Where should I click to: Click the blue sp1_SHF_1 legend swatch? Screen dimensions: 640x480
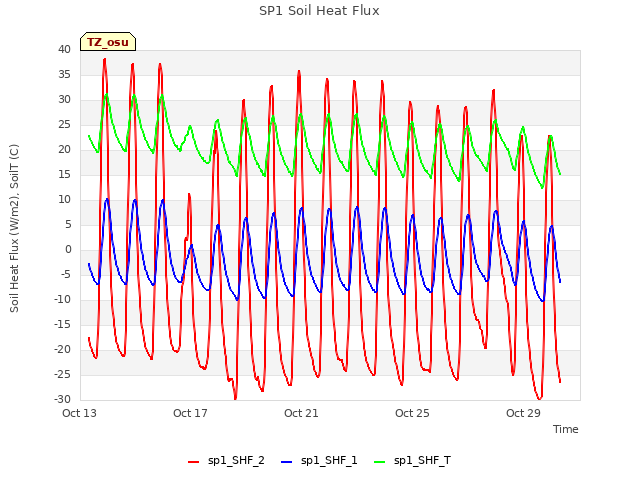(287, 462)
